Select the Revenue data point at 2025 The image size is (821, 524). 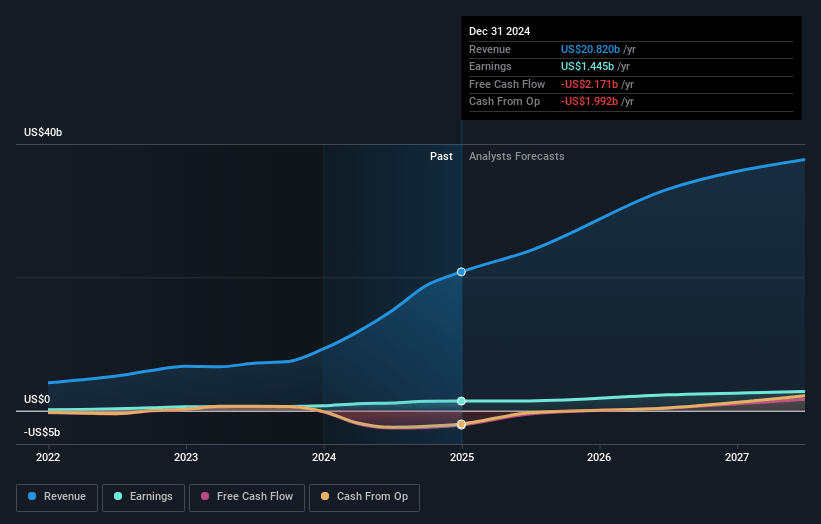(461, 272)
